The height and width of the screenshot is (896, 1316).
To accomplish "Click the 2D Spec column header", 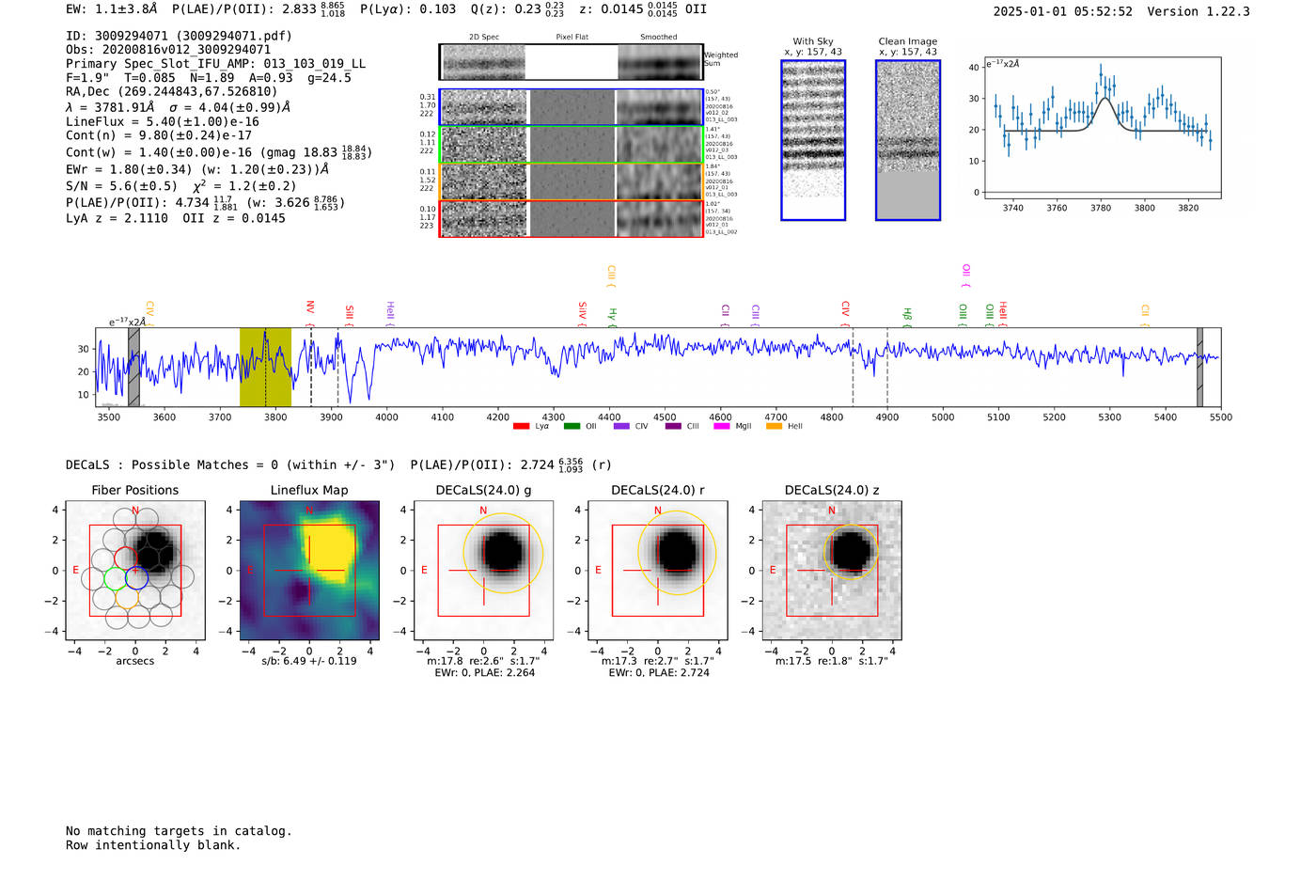I will [484, 38].
